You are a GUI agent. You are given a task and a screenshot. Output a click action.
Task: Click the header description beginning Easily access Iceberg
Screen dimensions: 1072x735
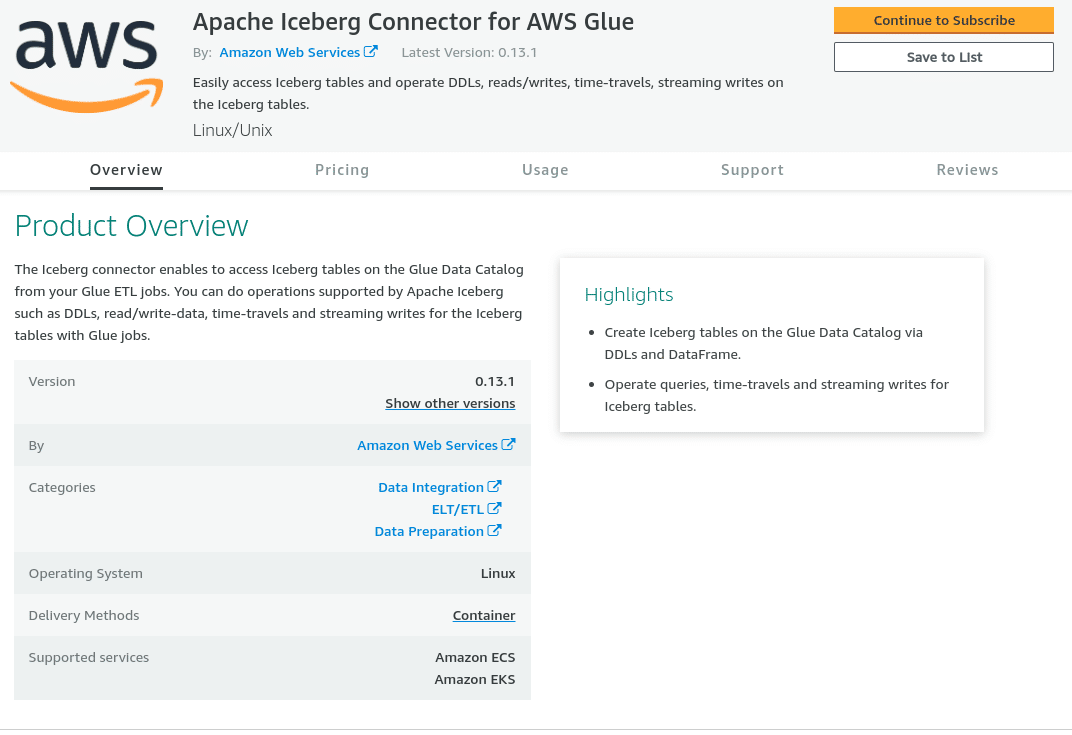click(x=488, y=93)
